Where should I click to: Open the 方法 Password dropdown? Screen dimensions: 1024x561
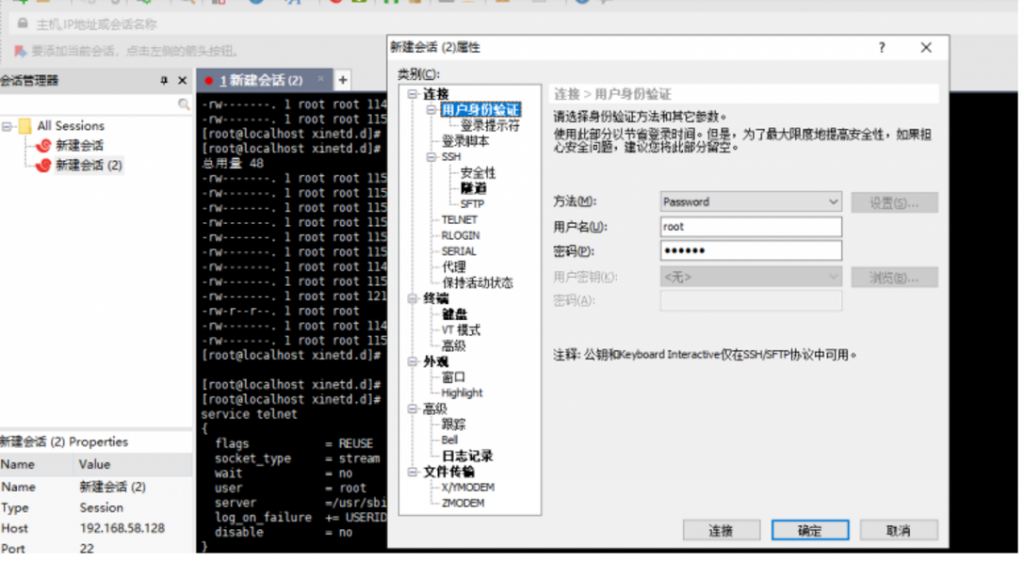tap(750, 202)
